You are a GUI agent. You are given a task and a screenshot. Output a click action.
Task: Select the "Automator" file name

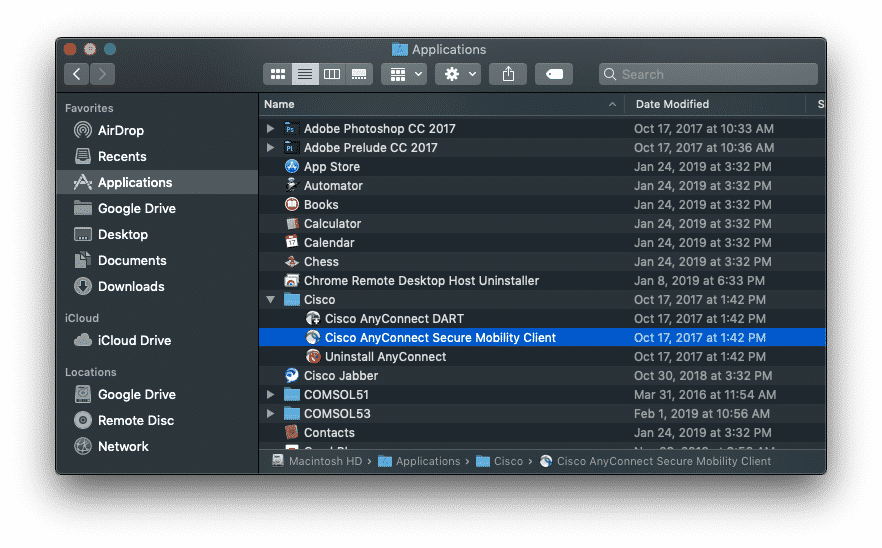tap(333, 186)
